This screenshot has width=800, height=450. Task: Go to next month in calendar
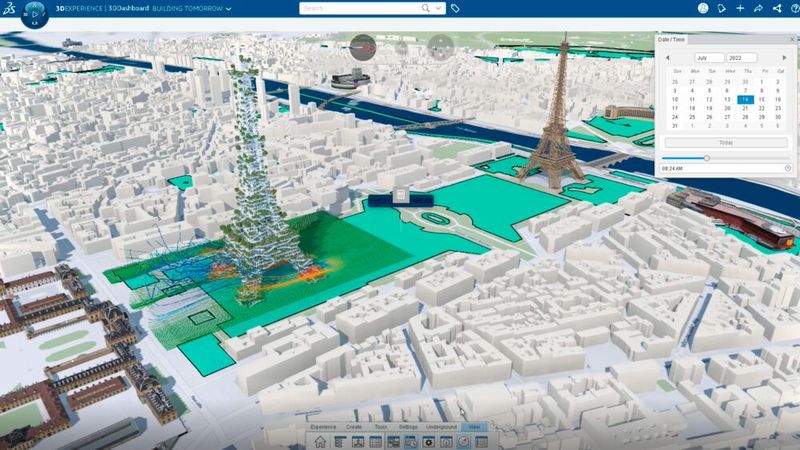pos(785,58)
